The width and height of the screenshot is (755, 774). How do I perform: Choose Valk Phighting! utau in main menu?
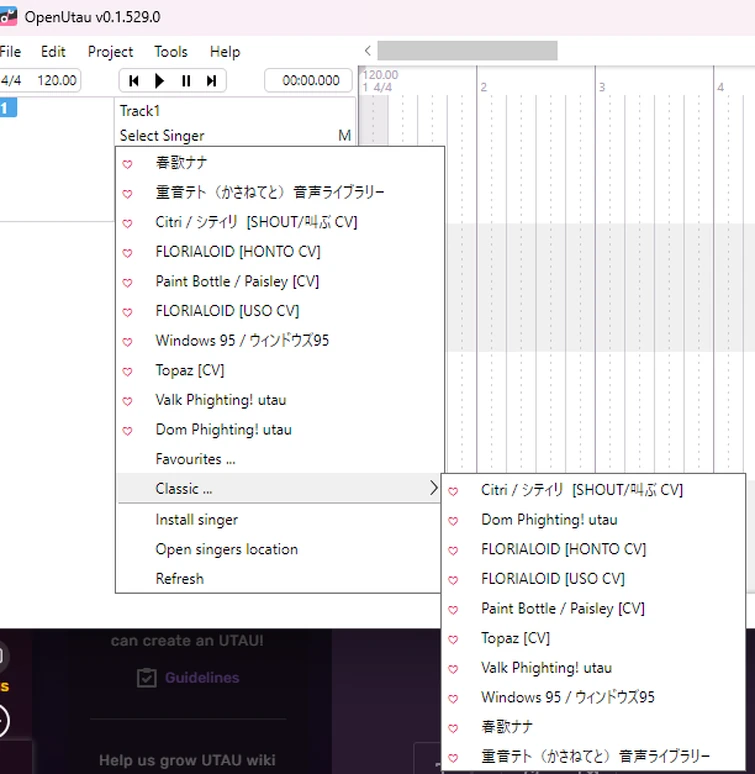[221, 399]
